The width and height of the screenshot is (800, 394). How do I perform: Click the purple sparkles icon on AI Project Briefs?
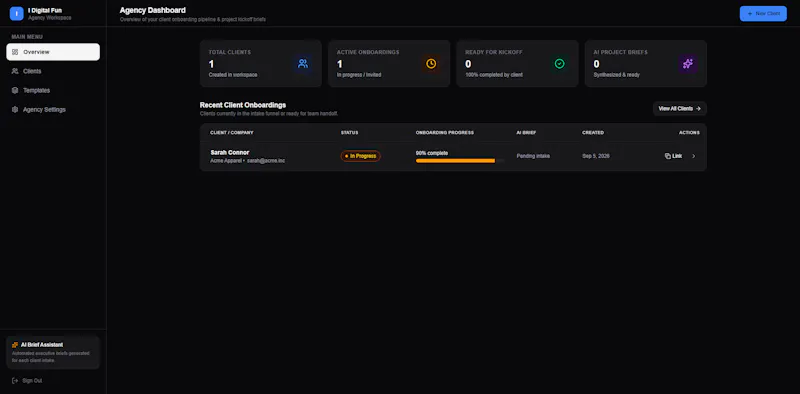coord(688,64)
